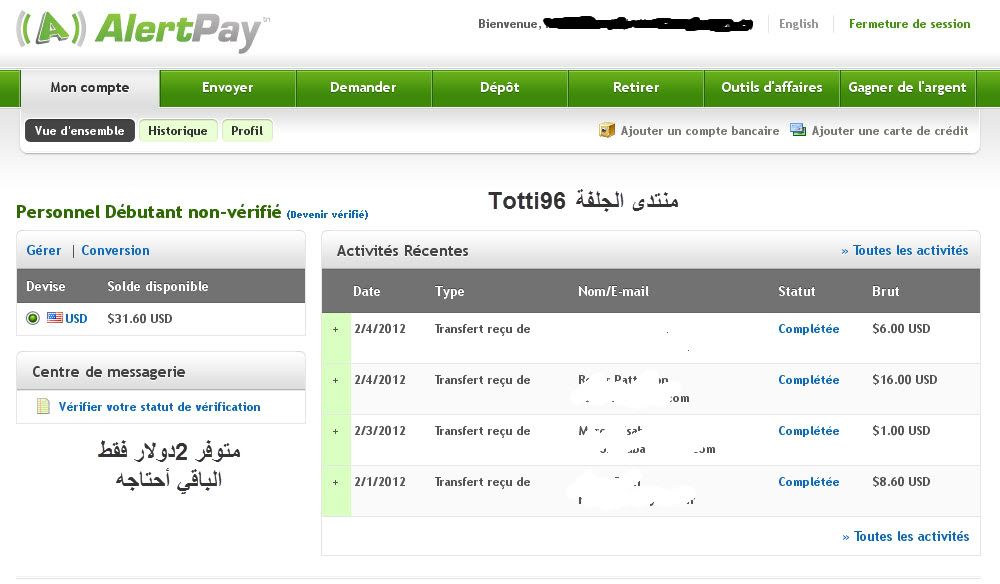Expand the $6.00 USD transaction row

pos(335,330)
